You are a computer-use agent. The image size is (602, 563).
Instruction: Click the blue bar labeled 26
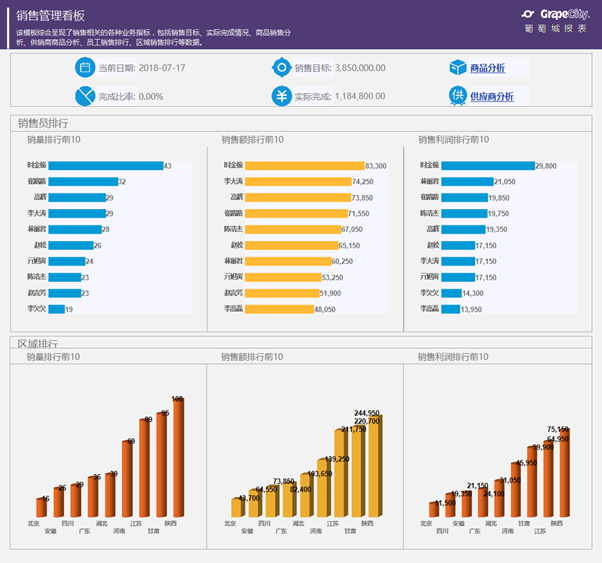coord(71,245)
